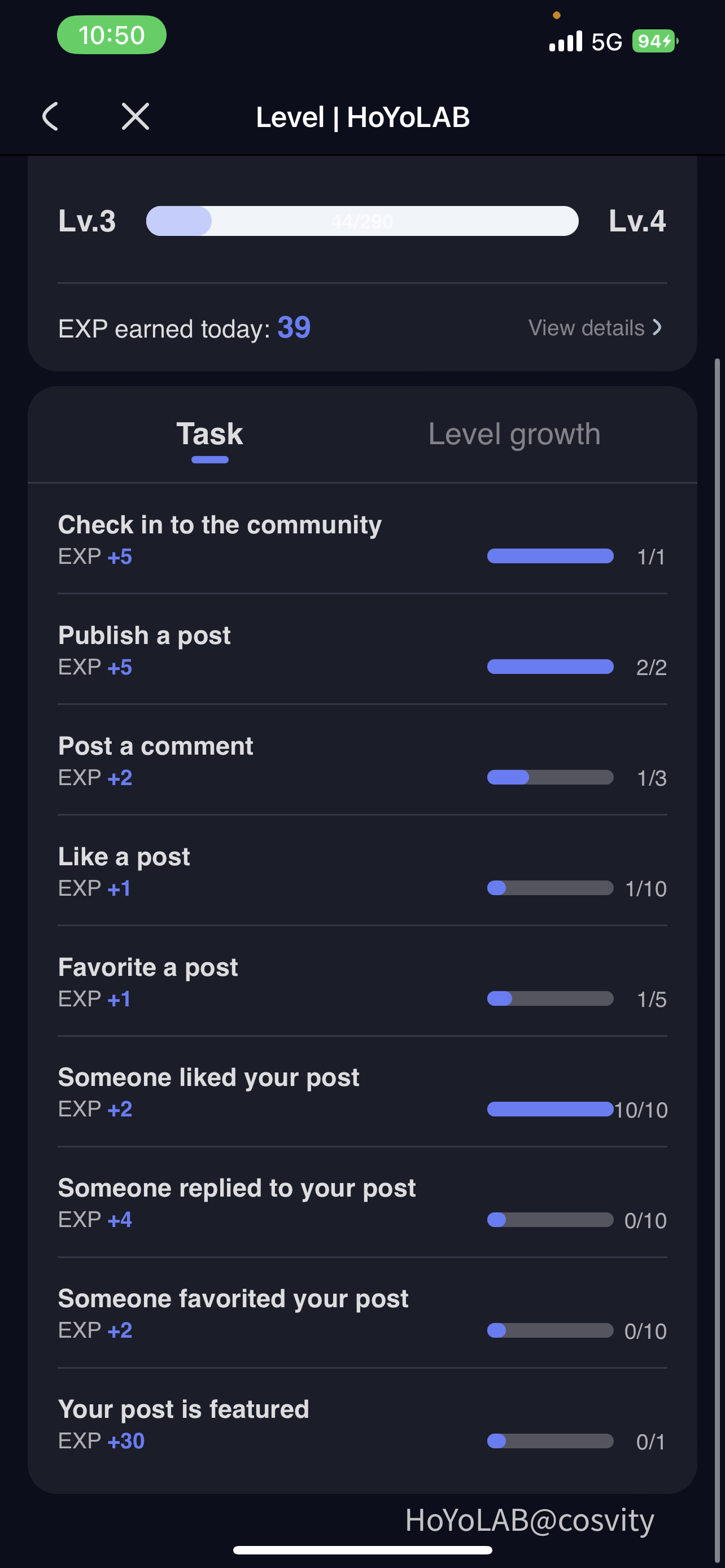Close the page with X icon
Screen dimensions: 725x1568
[135, 116]
